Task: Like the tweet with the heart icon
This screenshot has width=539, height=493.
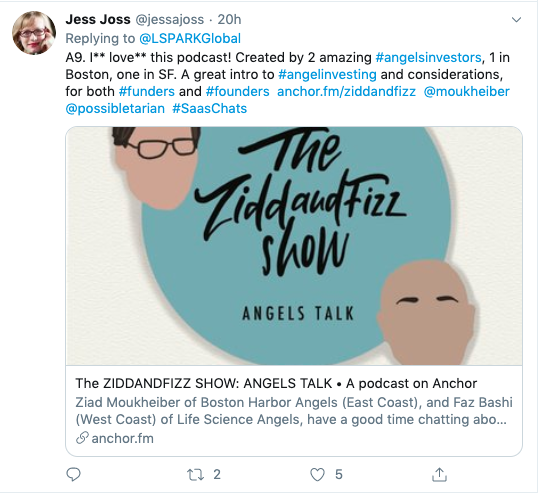Action: point(317,475)
